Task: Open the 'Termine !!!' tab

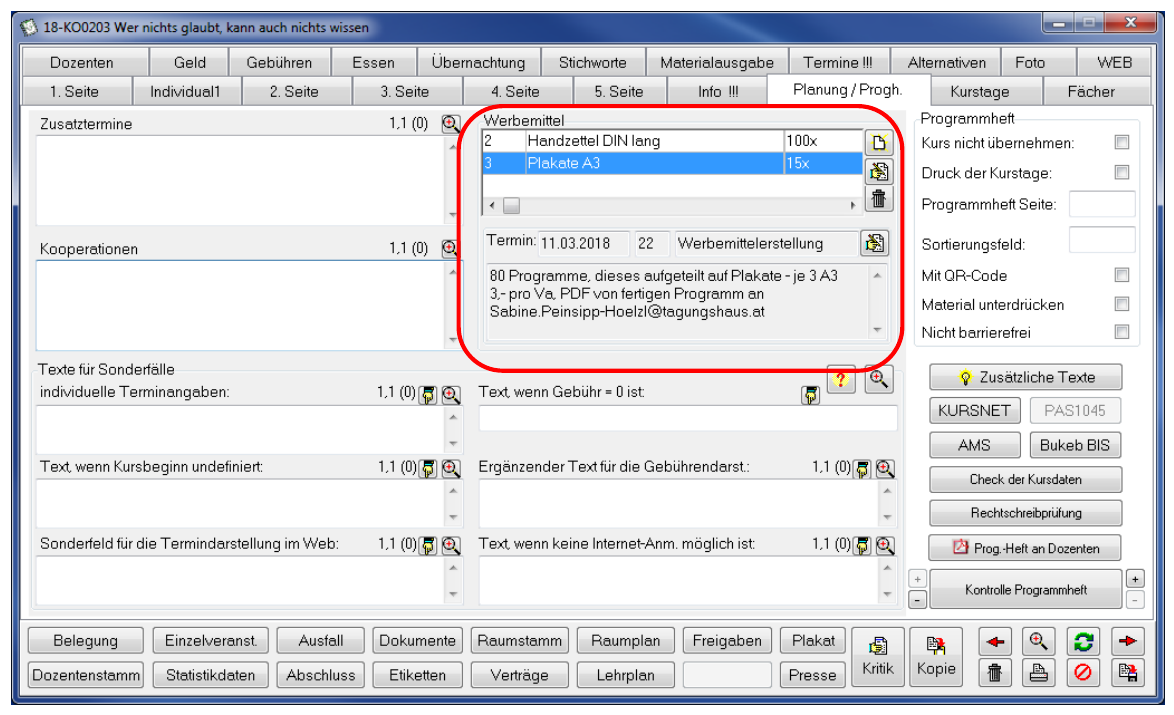Action: point(838,63)
